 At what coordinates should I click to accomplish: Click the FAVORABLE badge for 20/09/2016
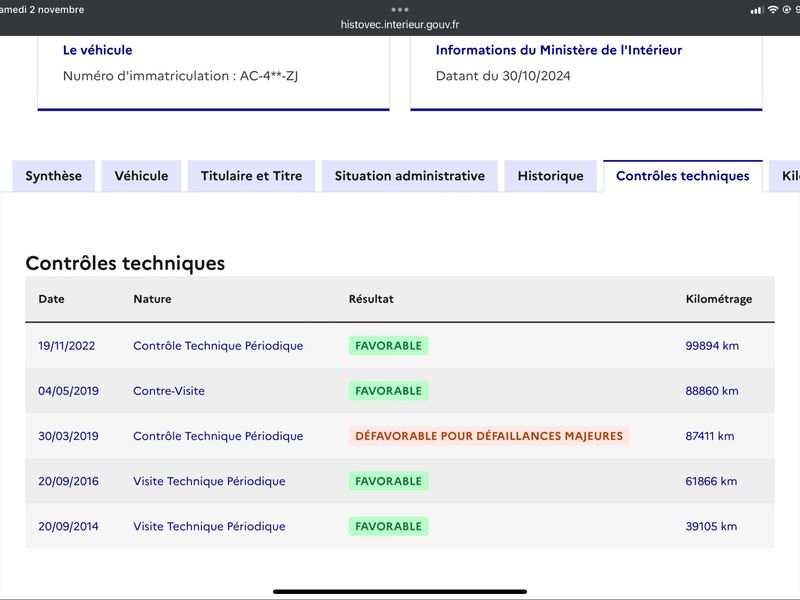pos(388,481)
